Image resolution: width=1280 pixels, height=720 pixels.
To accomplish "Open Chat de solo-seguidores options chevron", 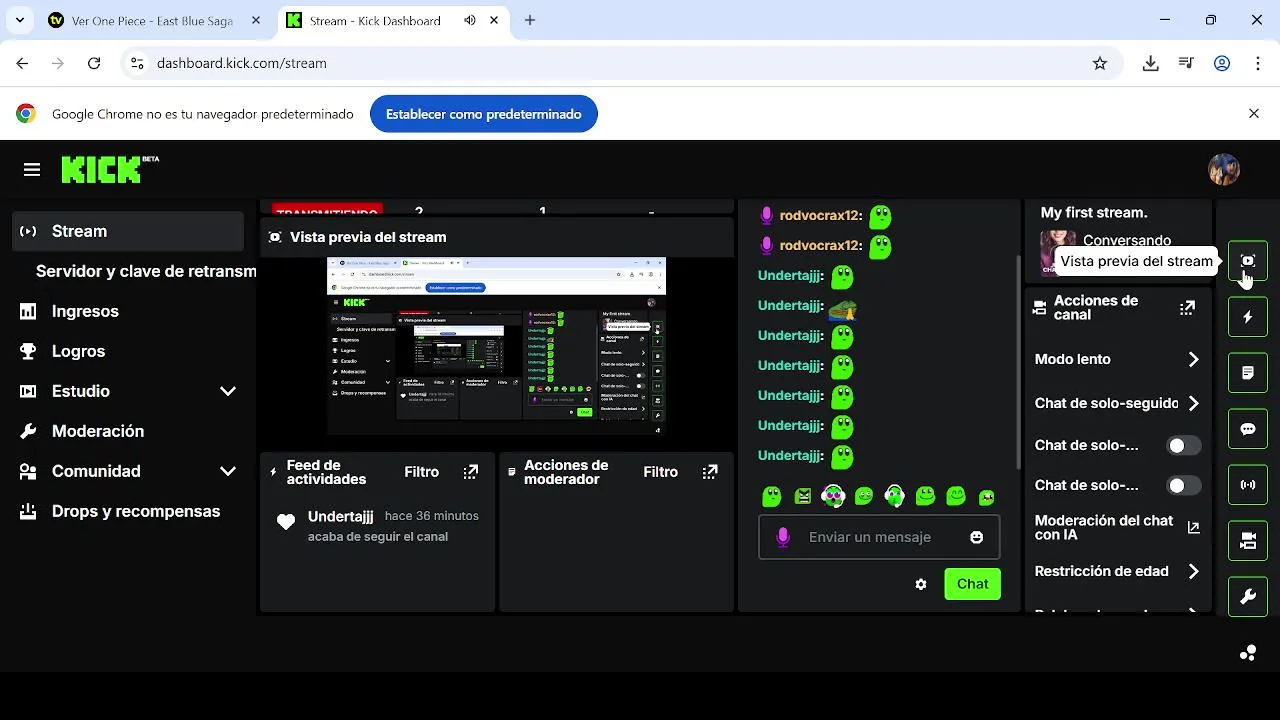I will 1193,404.
